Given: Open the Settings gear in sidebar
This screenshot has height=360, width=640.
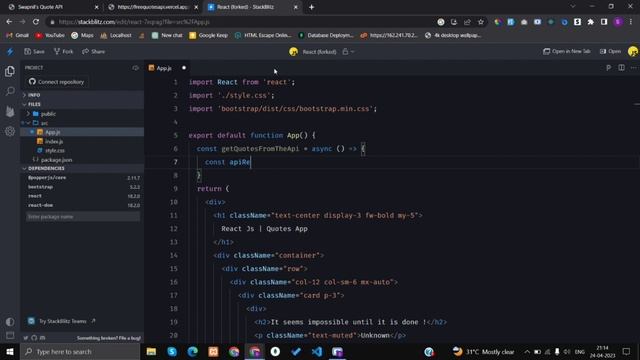Looking at the screenshot, I should coord(10,131).
